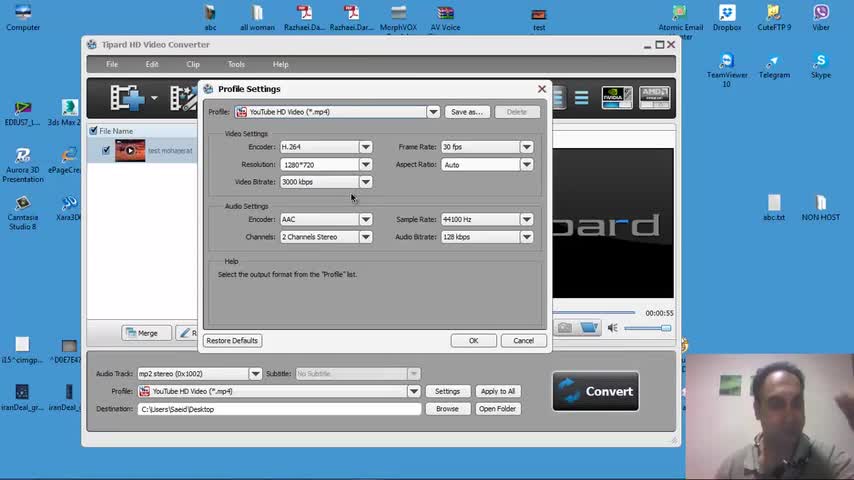854x480 pixels.
Task: Confirm settings with OK button
Action: (x=473, y=341)
